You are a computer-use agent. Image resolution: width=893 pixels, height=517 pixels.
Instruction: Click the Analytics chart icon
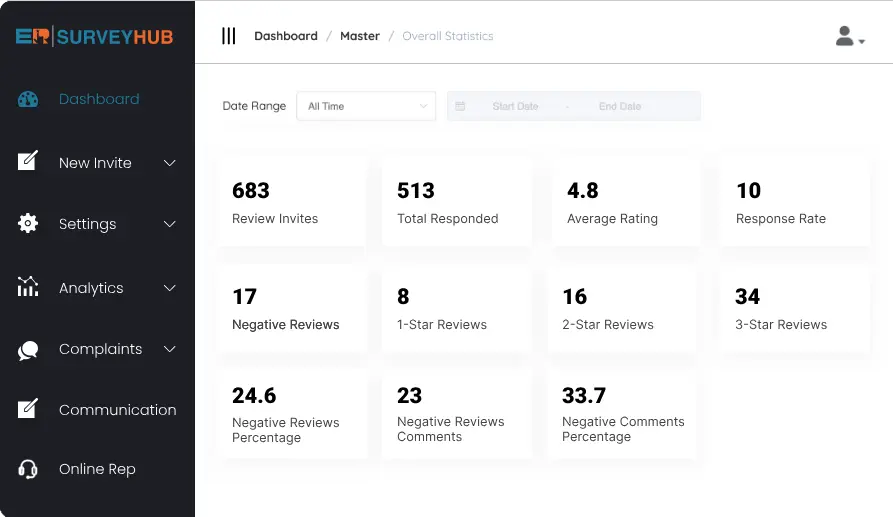point(28,287)
